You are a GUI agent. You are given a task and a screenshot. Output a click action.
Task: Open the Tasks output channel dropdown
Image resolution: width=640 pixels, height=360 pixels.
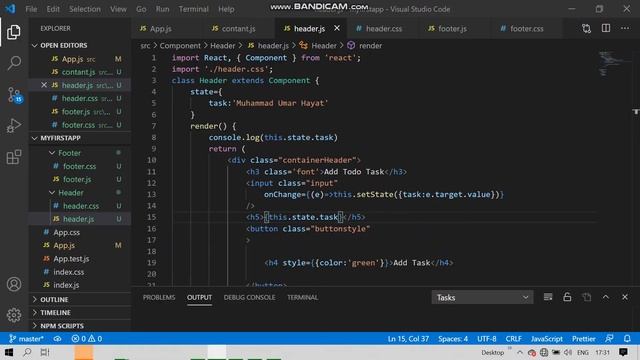pyautogui.click(x=482, y=297)
